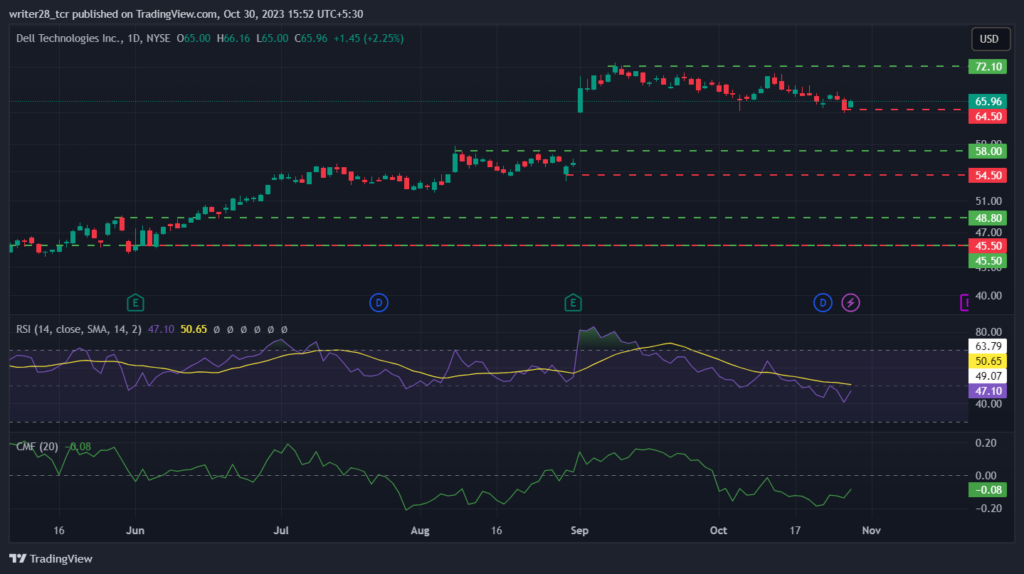Click the RSI value 47.10 purple label

click(987, 391)
